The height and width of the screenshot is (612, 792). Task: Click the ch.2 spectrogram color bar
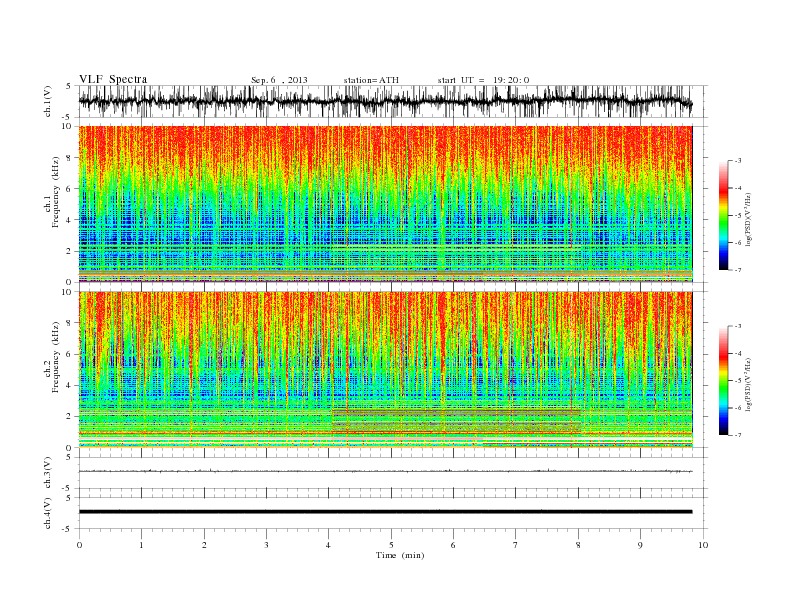[x=724, y=380]
